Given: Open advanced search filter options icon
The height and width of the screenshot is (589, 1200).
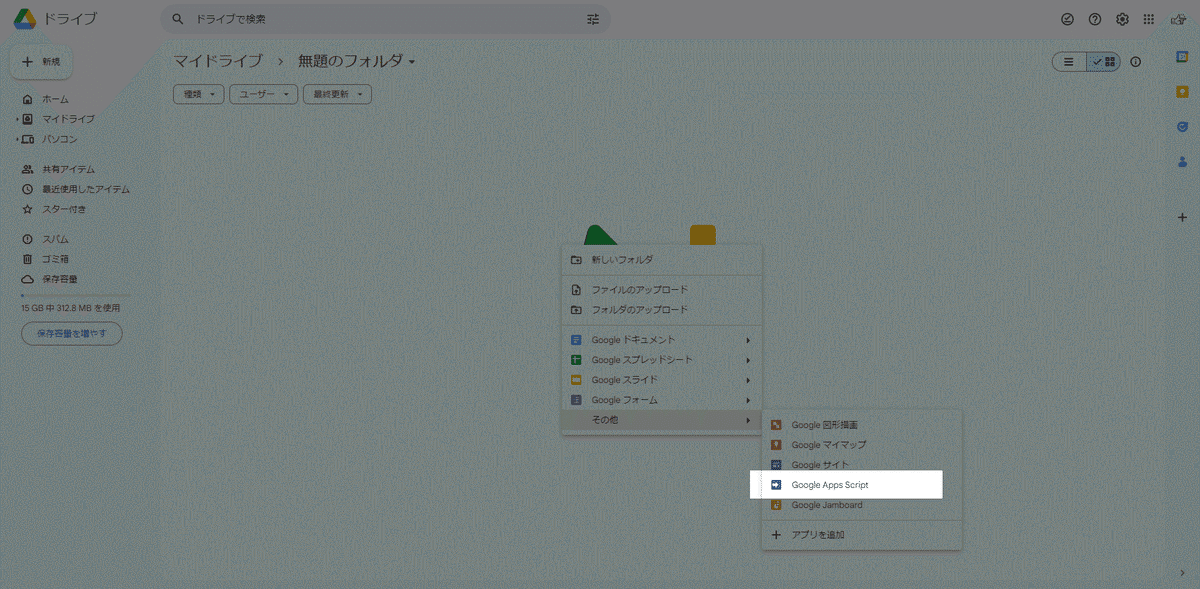Looking at the screenshot, I should click(593, 19).
